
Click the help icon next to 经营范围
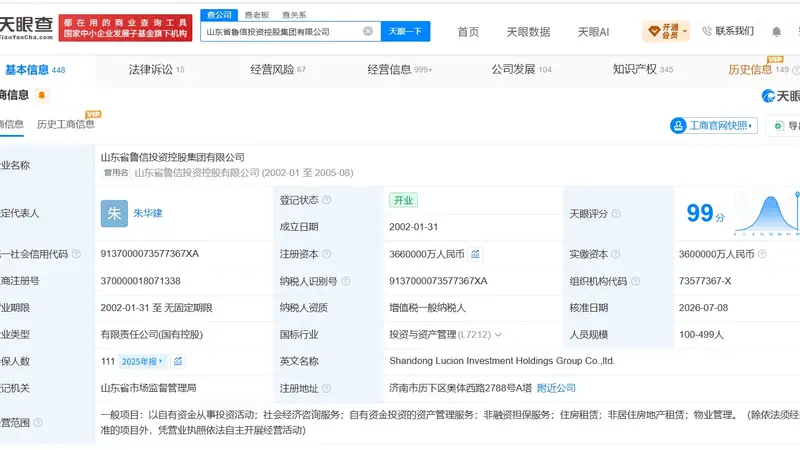pos(38,422)
